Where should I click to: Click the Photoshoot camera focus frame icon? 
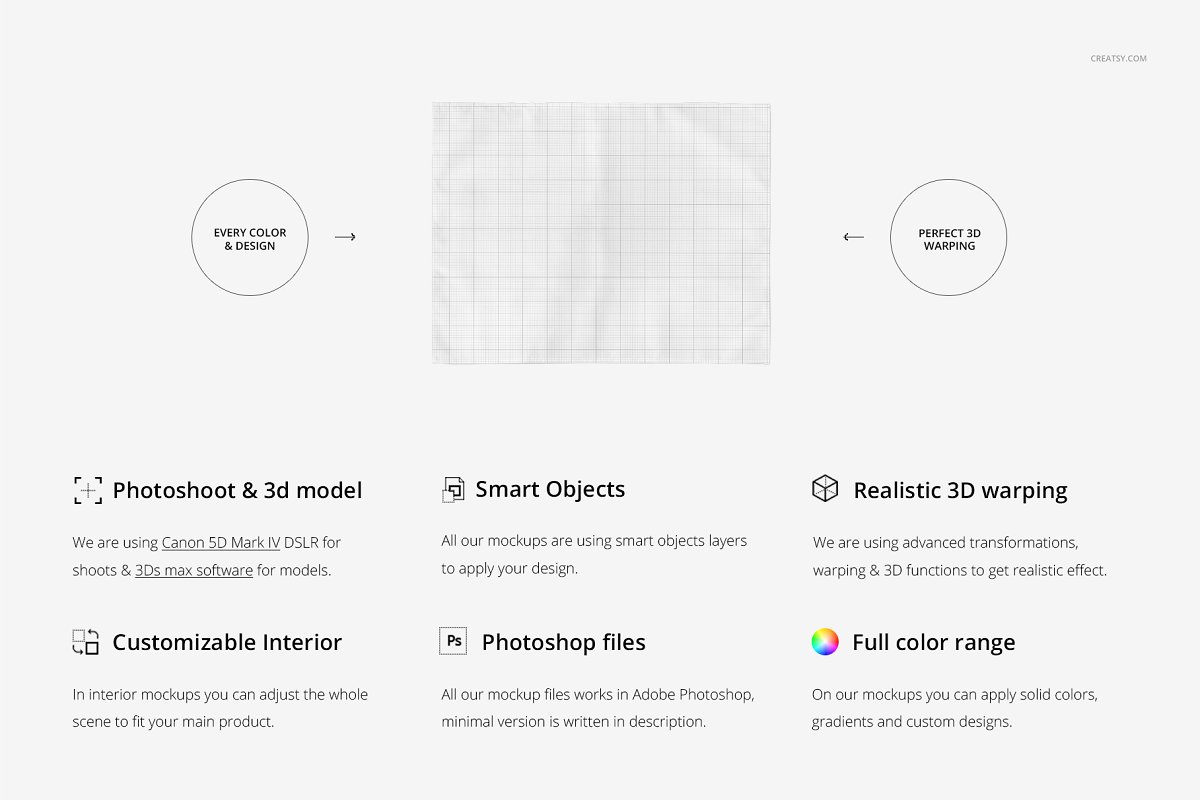(x=88, y=490)
